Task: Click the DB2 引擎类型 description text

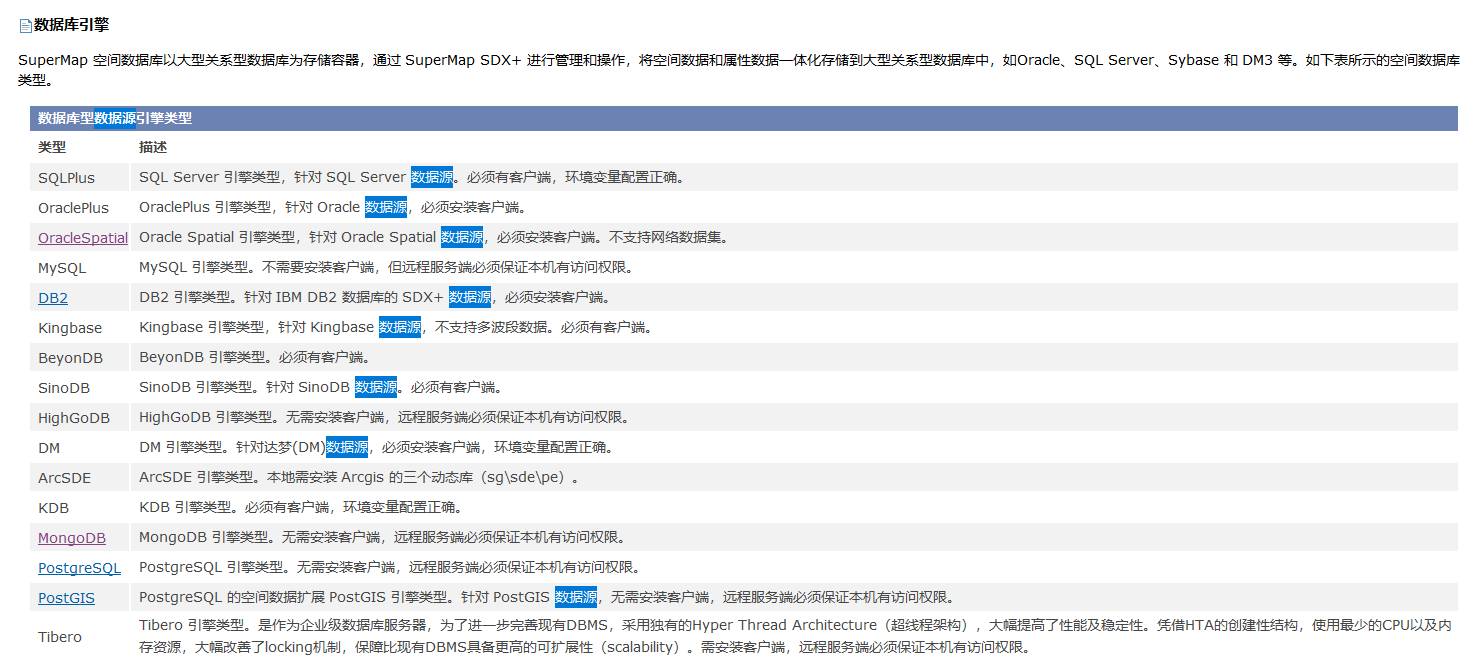Action: 374,297
